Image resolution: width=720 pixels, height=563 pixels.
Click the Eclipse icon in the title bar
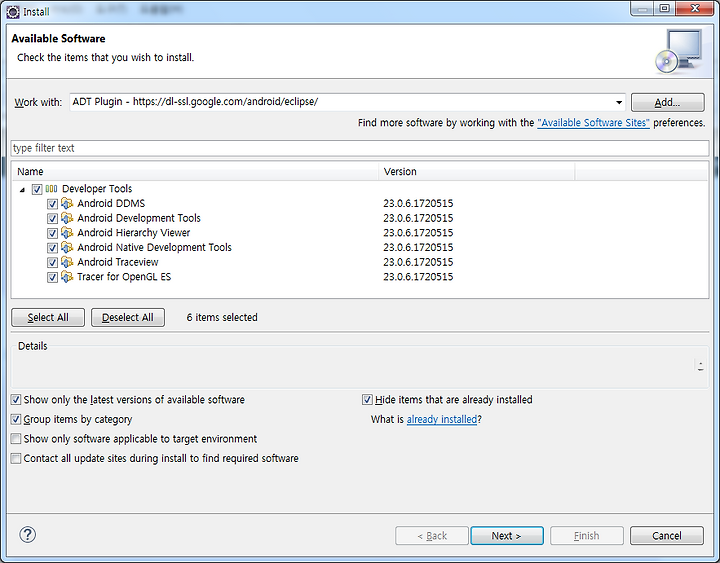click(13, 12)
